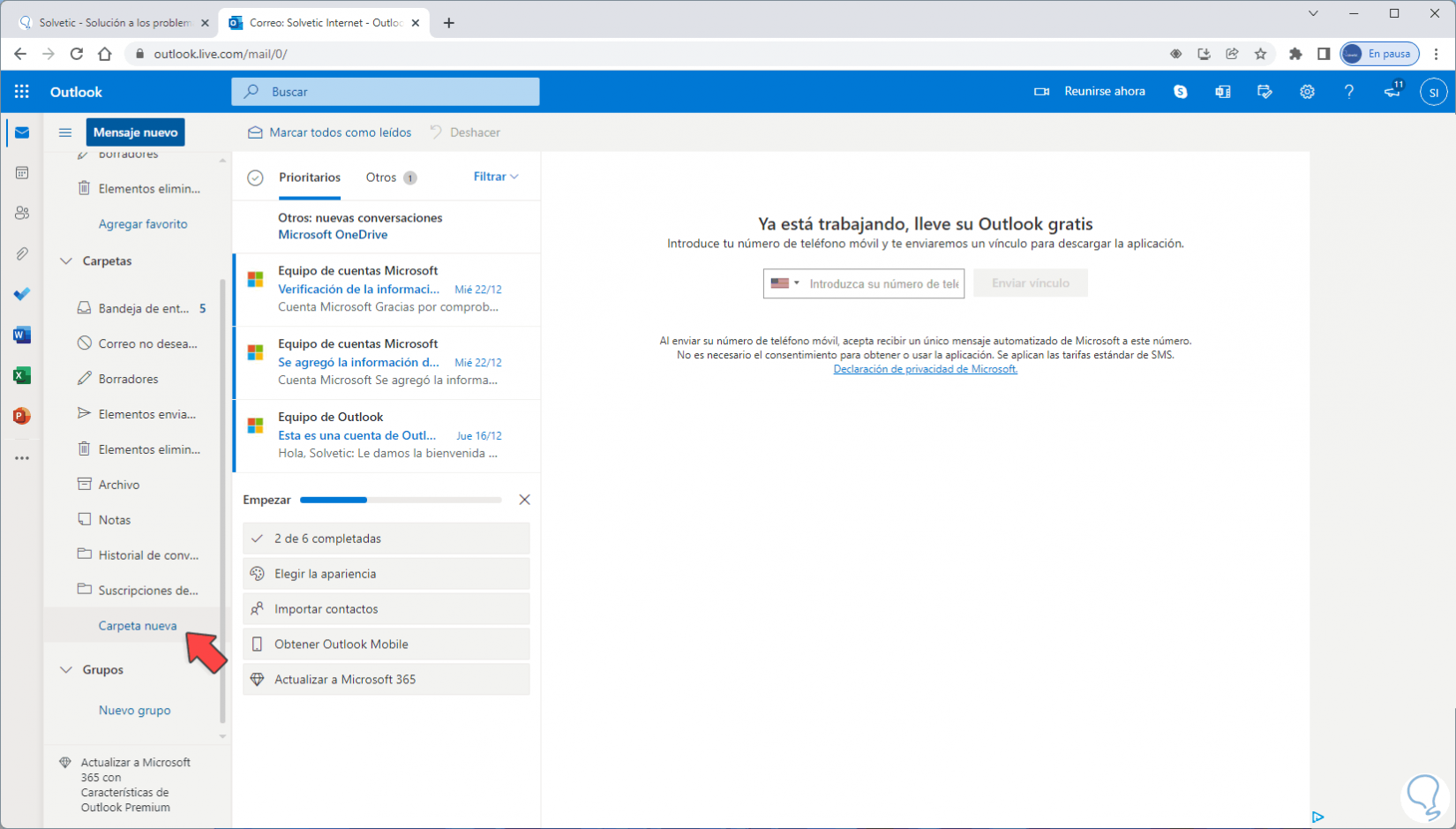Go to Chrome home page icon
The width and height of the screenshot is (1456, 829).
click(x=105, y=54)
